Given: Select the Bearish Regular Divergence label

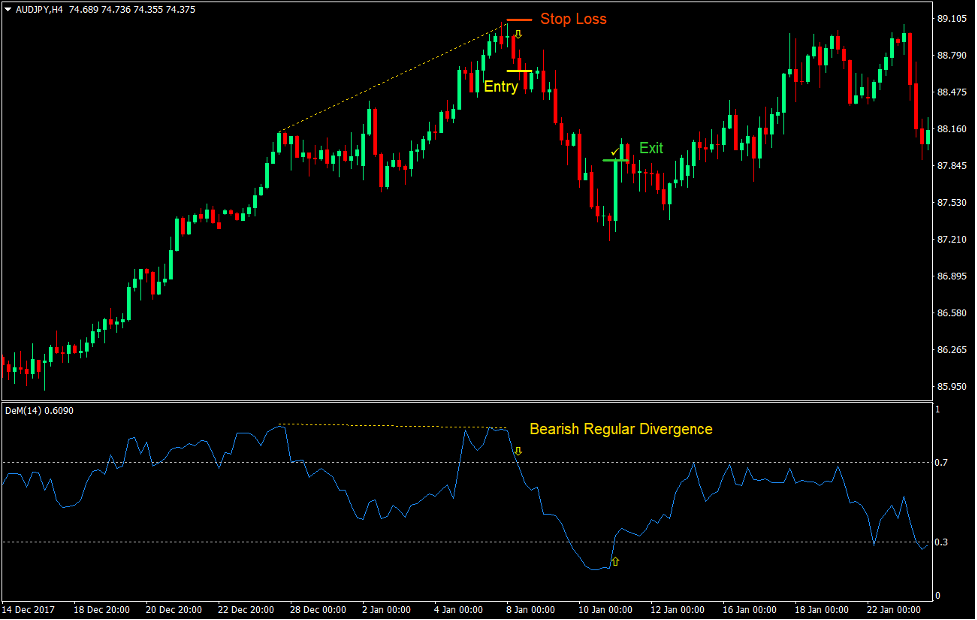Looking at the screenshot, I should point(621,429).
